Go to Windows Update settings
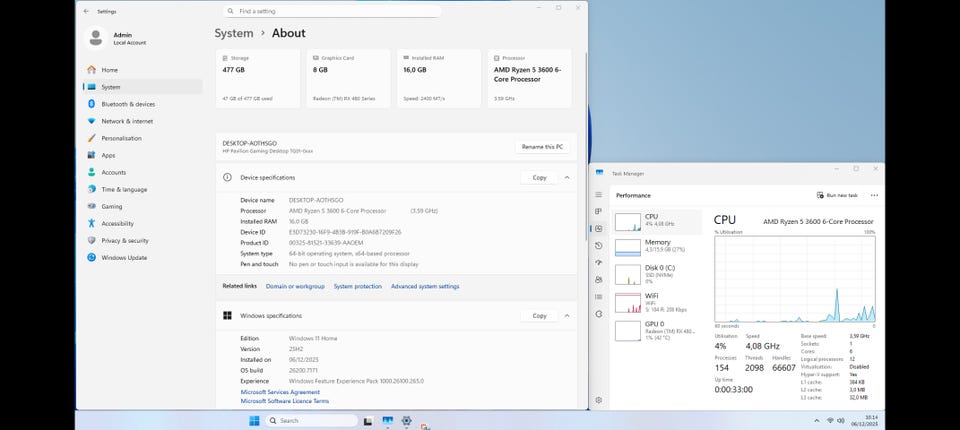Screen dimensions: 960x430 tap(123, 257)
